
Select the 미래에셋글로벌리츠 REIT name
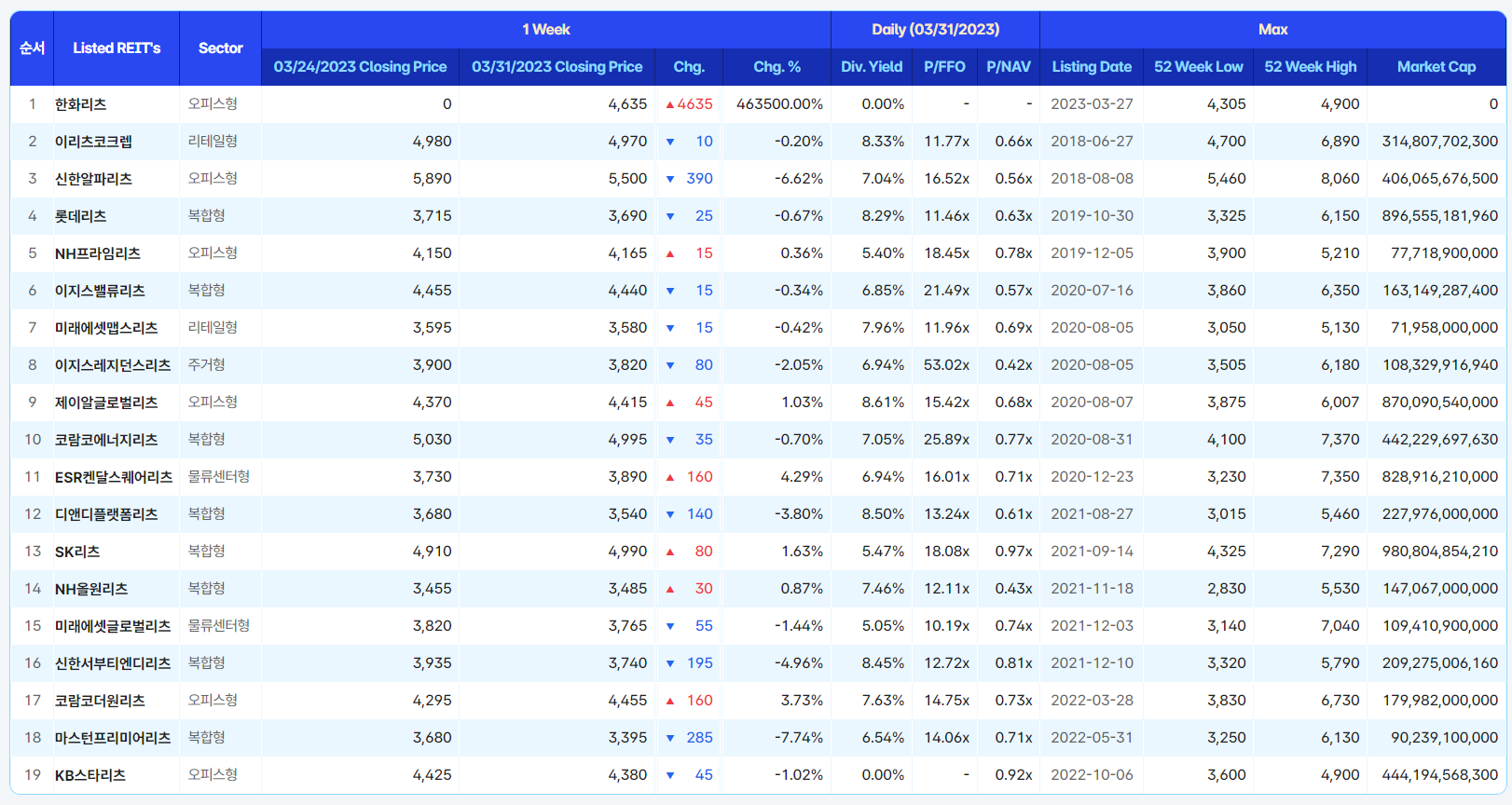click(x=113, y=626)
